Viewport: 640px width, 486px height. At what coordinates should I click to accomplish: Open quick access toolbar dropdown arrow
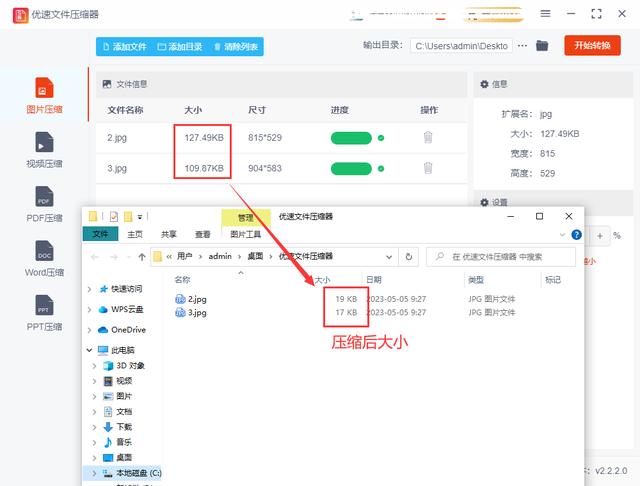[140, 217]
